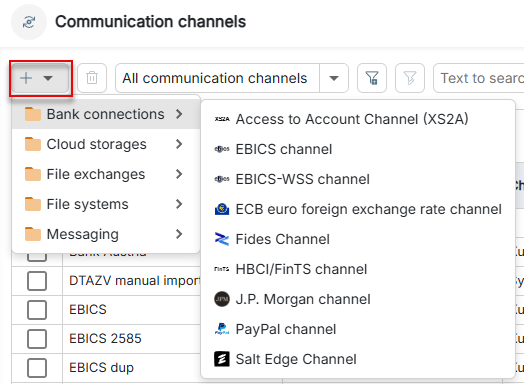Tick the DTAZV manual import row checkbox
524x384 pixels.
coord(37,281)
